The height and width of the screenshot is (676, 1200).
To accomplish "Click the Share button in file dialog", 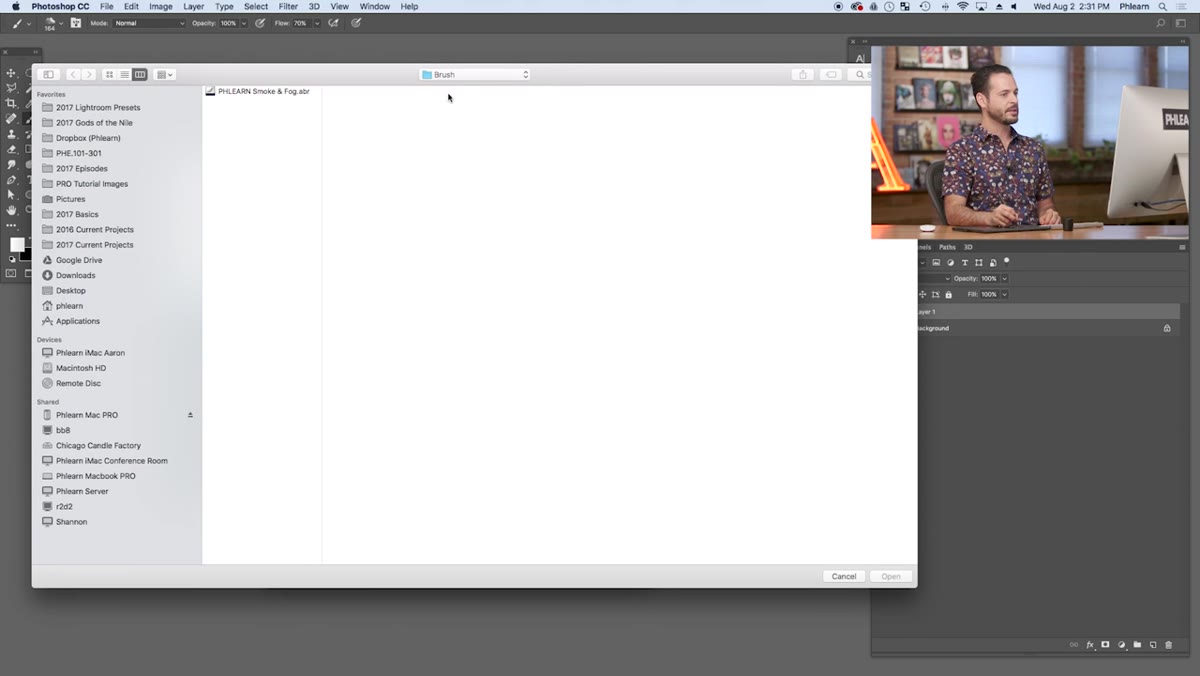I will pos(803,75).
